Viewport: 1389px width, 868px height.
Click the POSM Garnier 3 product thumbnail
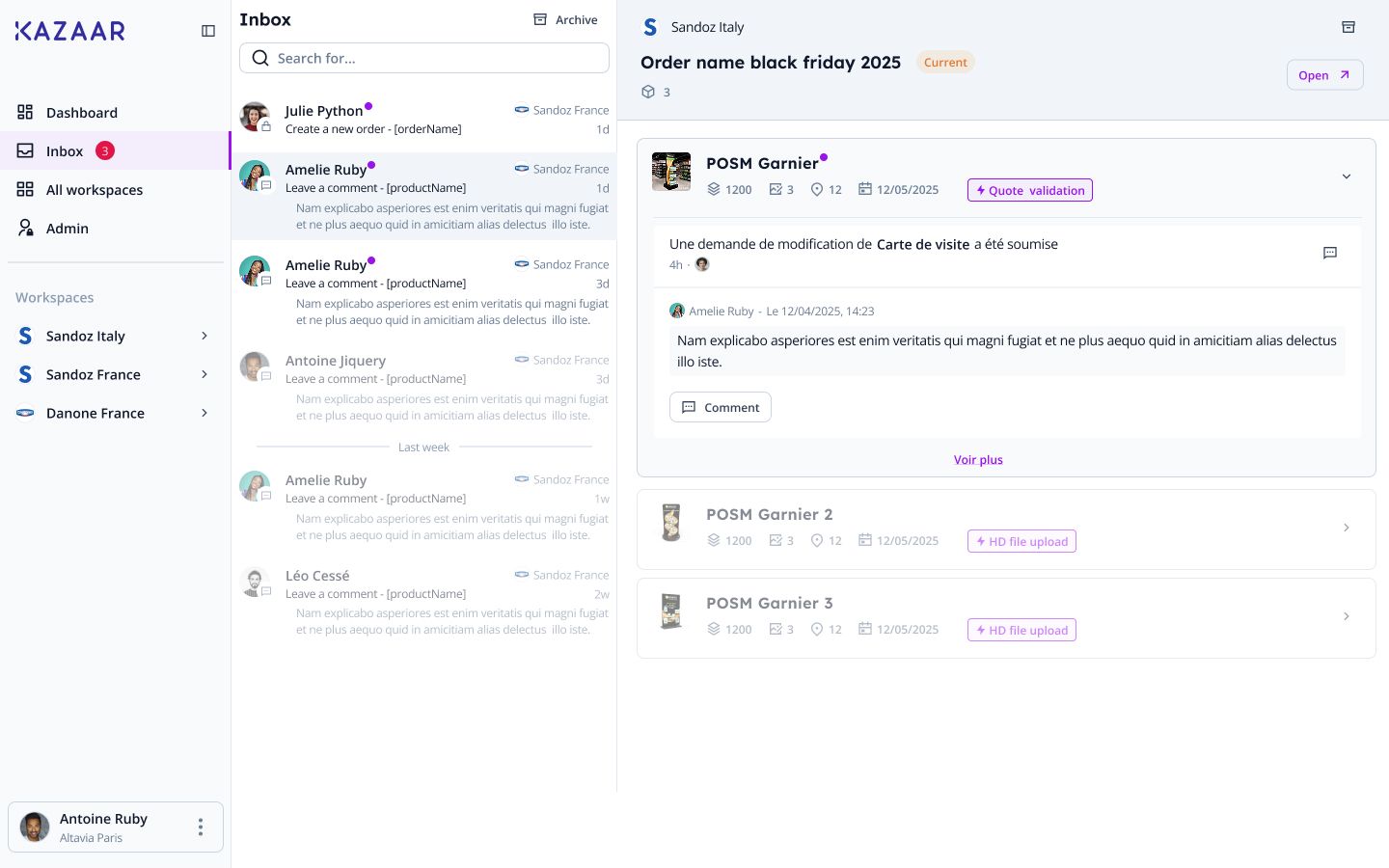pos(671,611)
